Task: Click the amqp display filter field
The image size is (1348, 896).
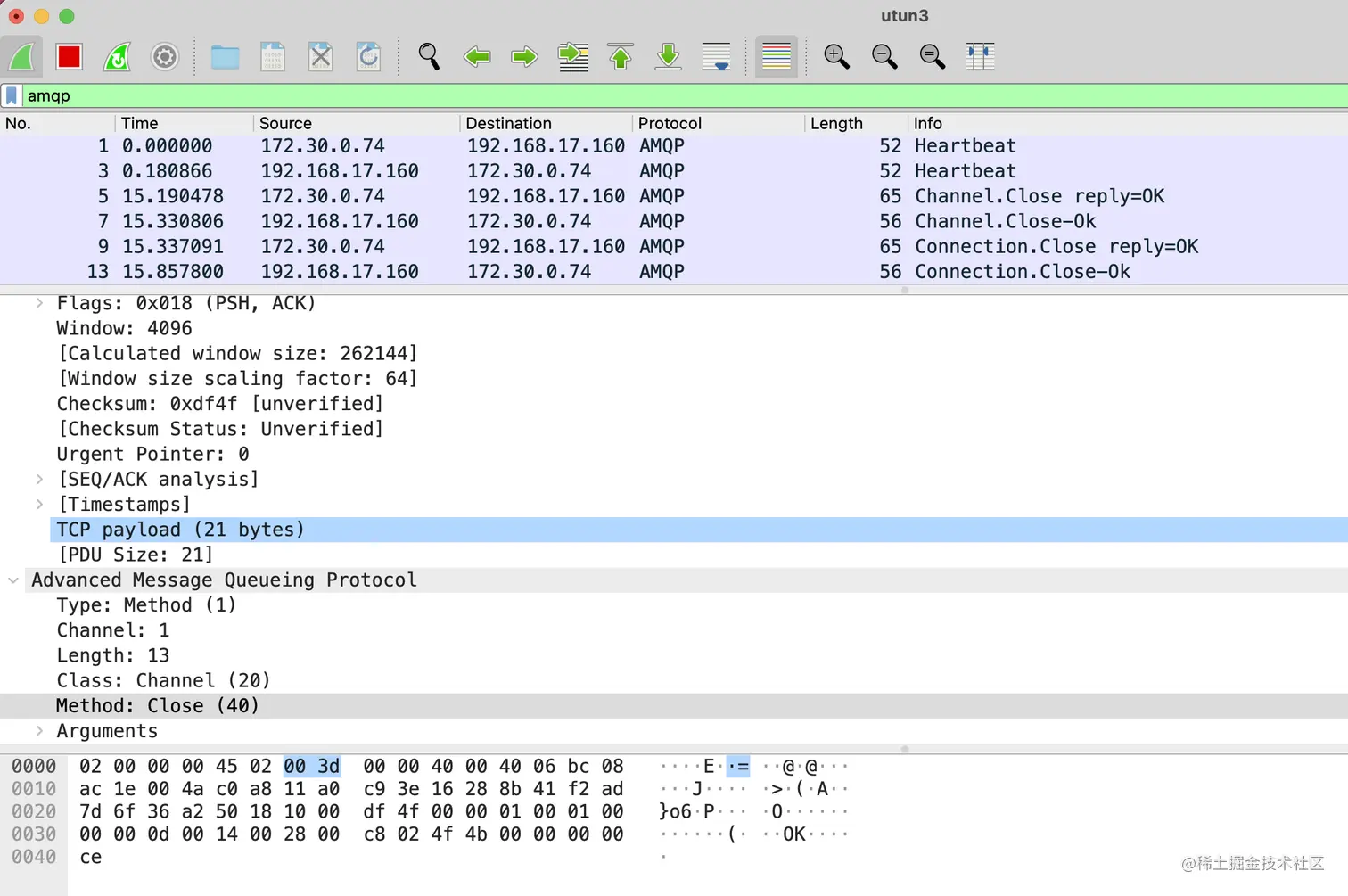Action: click(685, 95)
